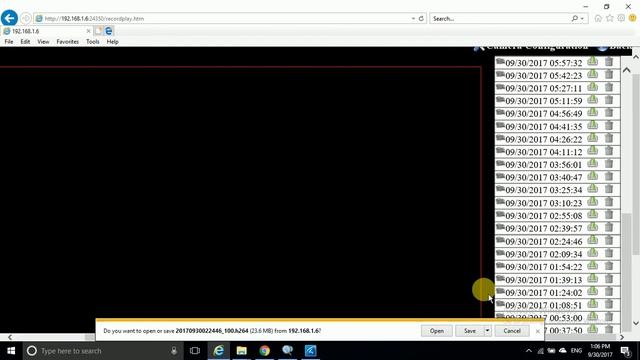Delete the 09/30/2017 03:40:47 recording
This screenshot has height=360, width=640.
(609, 176)
